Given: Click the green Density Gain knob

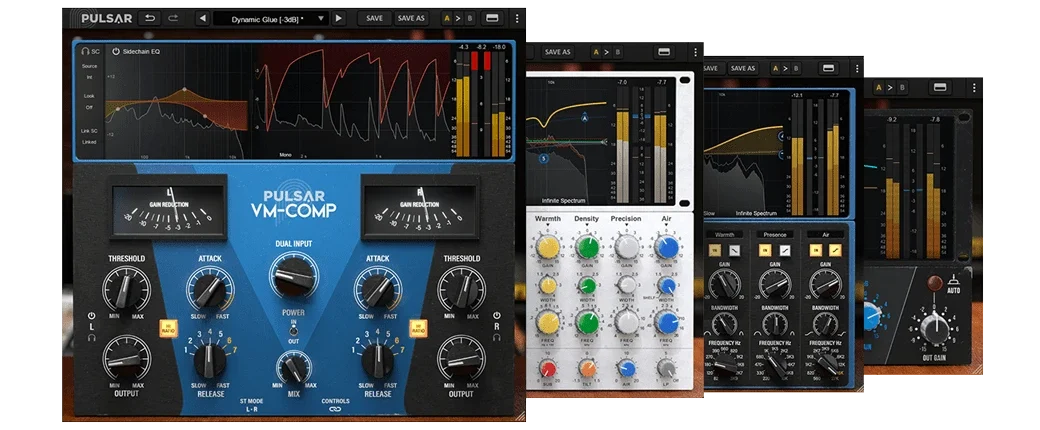Looking at the screenshot, I should [587, 248].
